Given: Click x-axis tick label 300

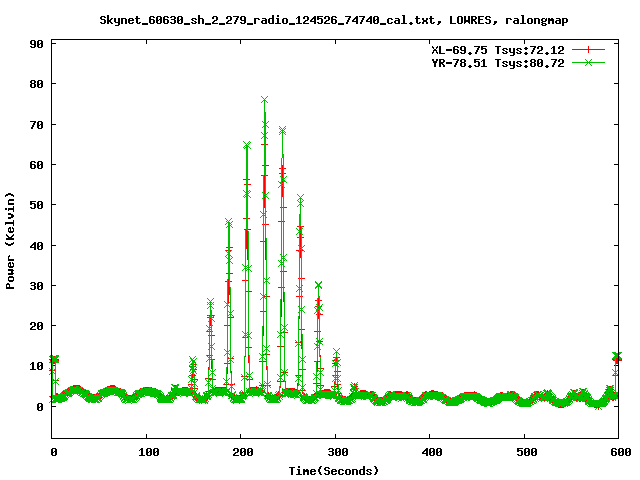Looking at the screenshot, I should click(x=335, y=452).
